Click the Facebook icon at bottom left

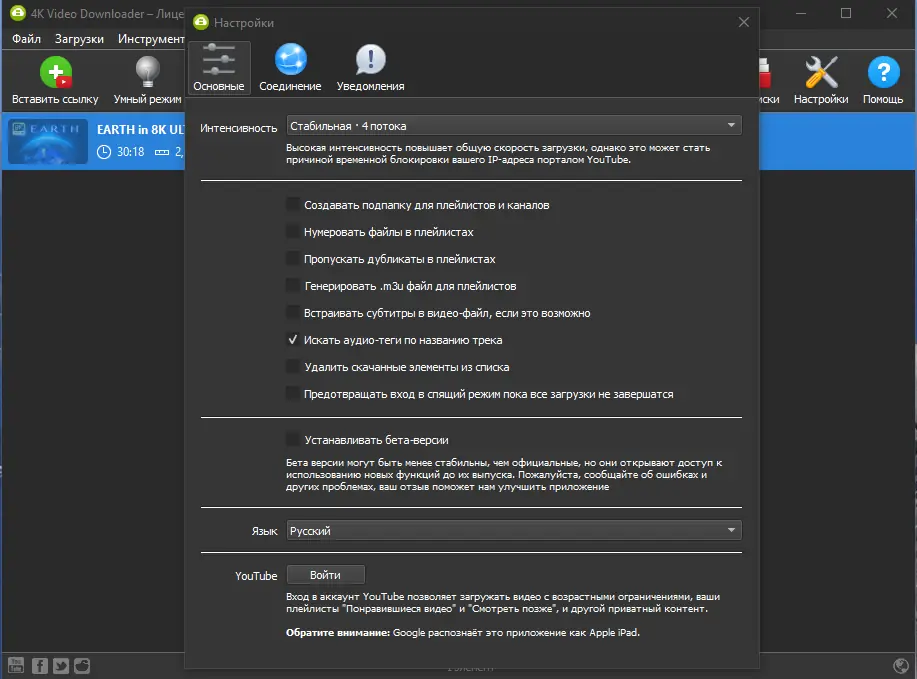[x=39, y=664]
